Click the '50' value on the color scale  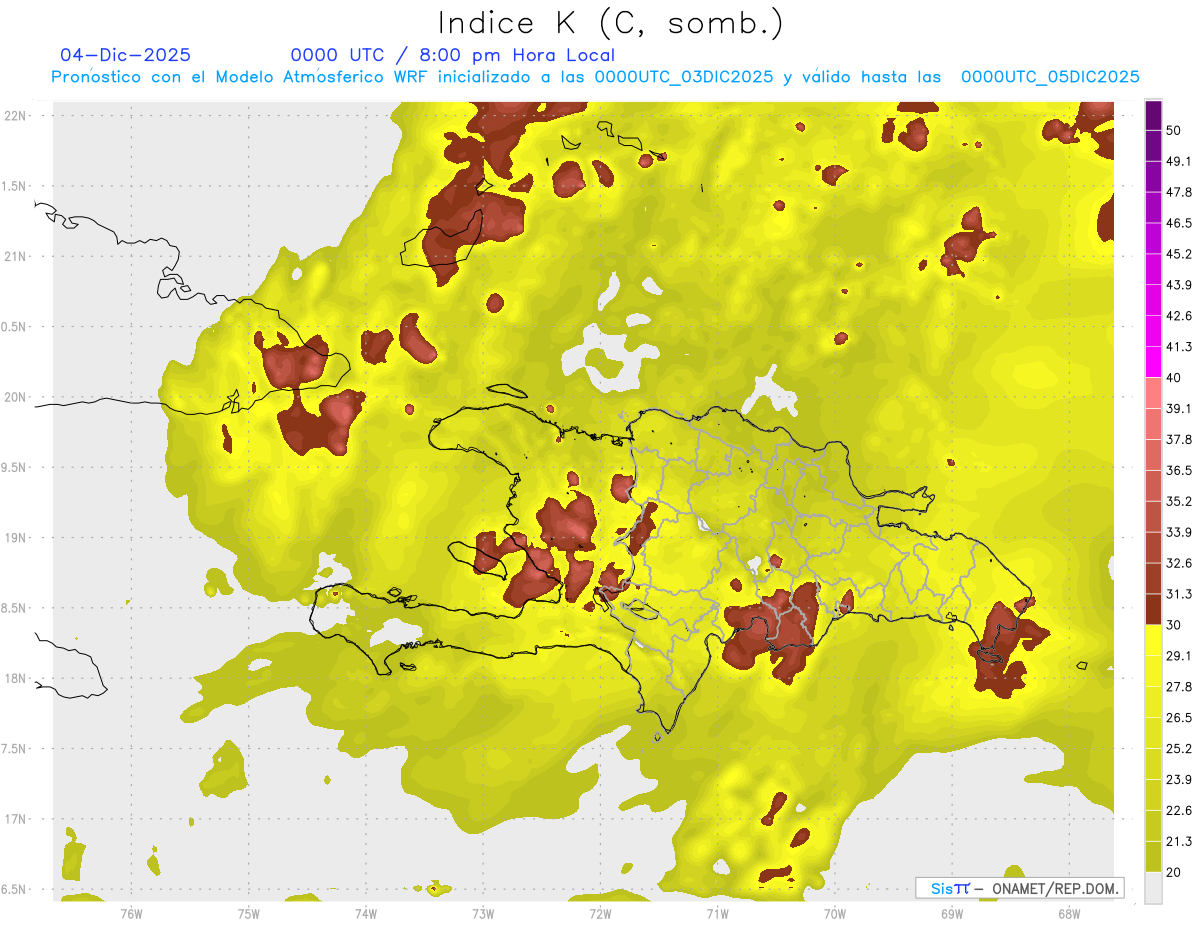click(1174, 130)
